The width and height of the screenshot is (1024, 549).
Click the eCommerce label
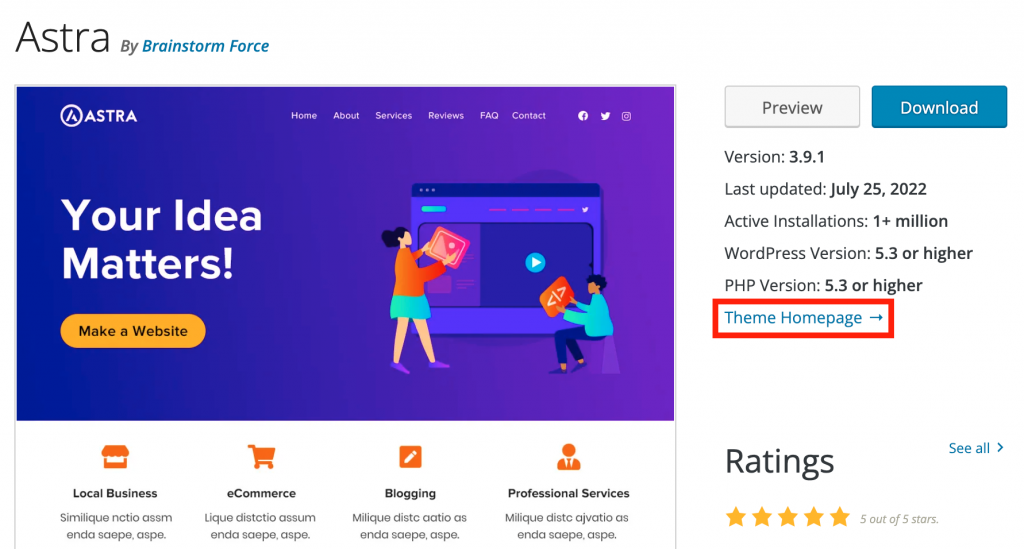click(261, 494)
